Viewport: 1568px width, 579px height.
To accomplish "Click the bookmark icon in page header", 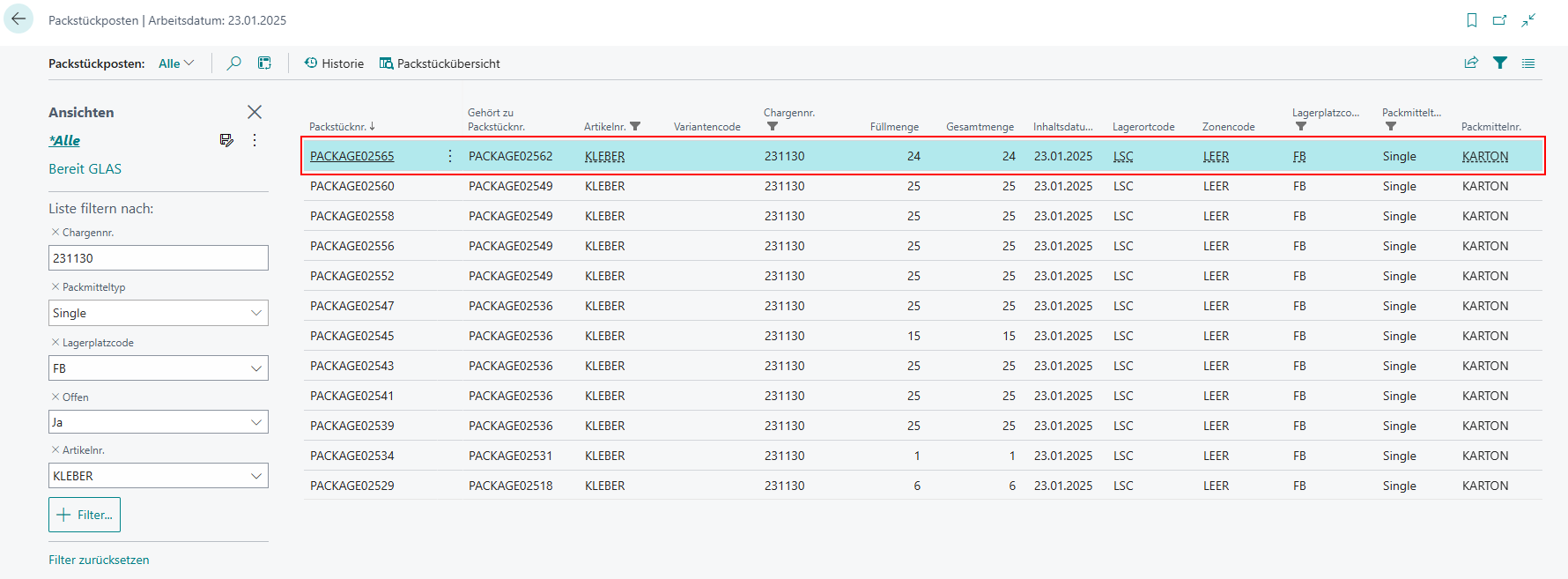I will pyautogui.click(x=1471, y=20).
